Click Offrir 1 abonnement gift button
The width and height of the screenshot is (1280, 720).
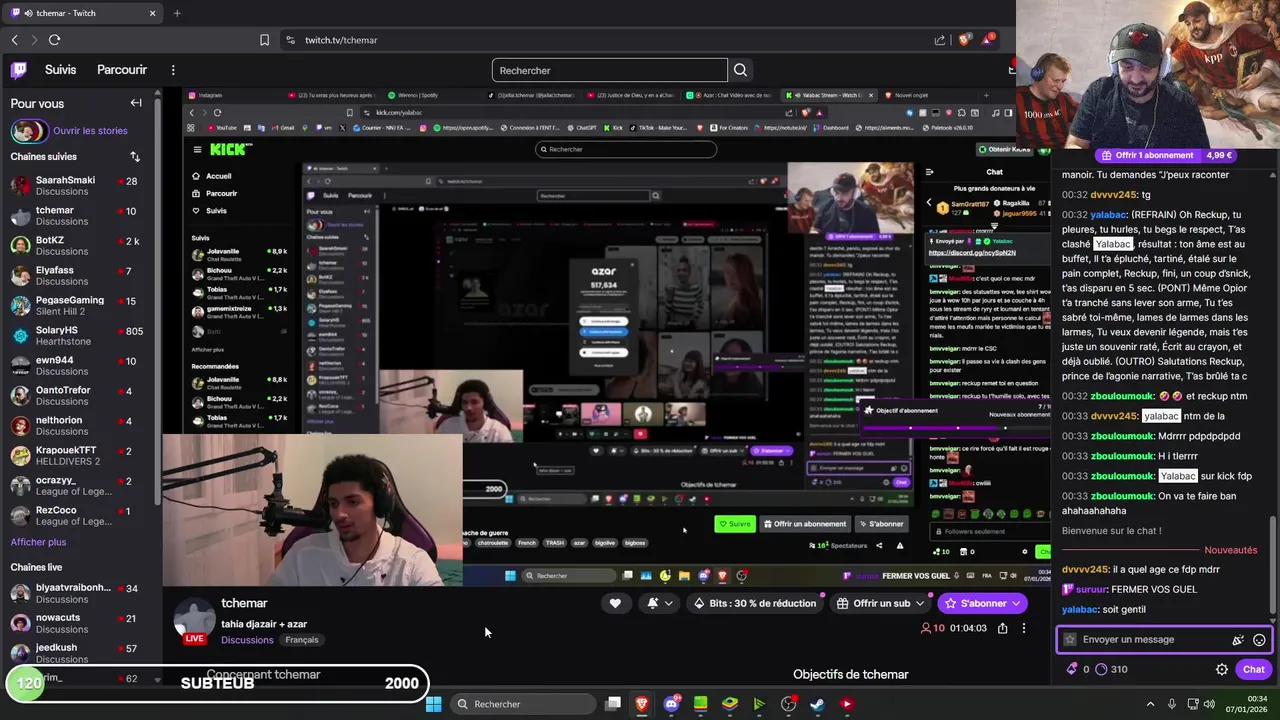click(1147, 155)
